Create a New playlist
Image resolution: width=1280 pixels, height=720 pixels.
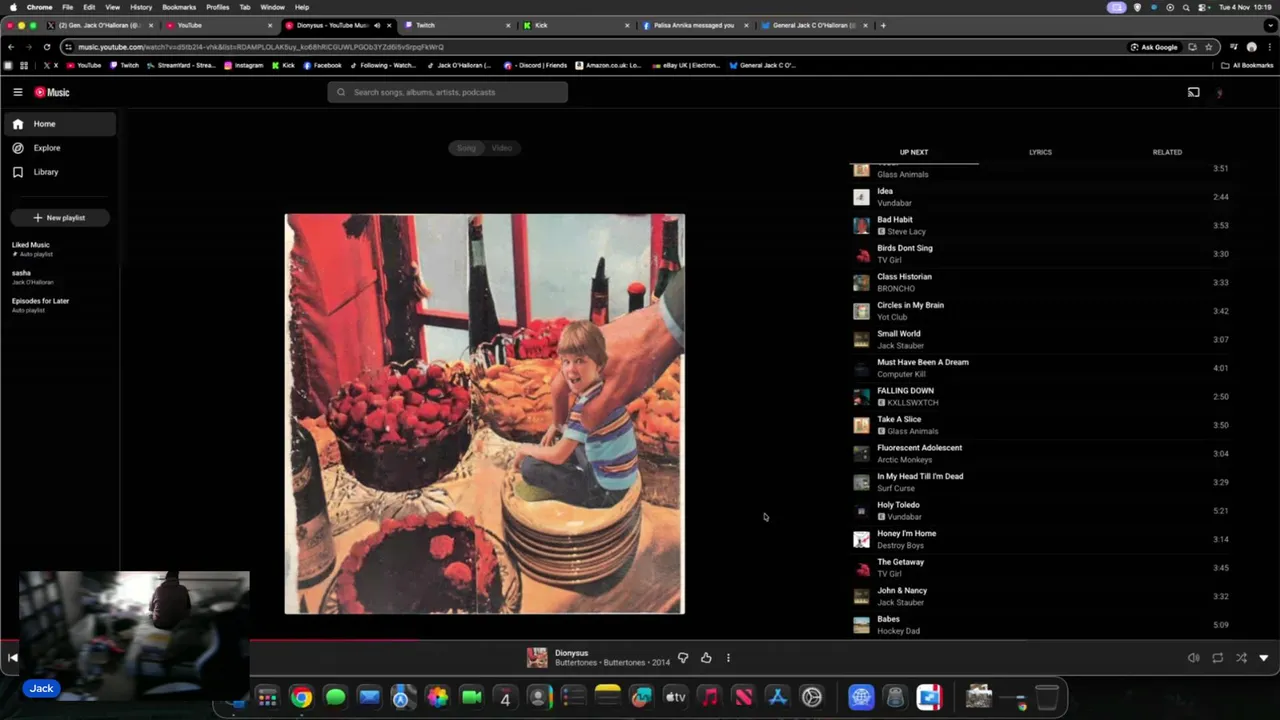(59, 218)
